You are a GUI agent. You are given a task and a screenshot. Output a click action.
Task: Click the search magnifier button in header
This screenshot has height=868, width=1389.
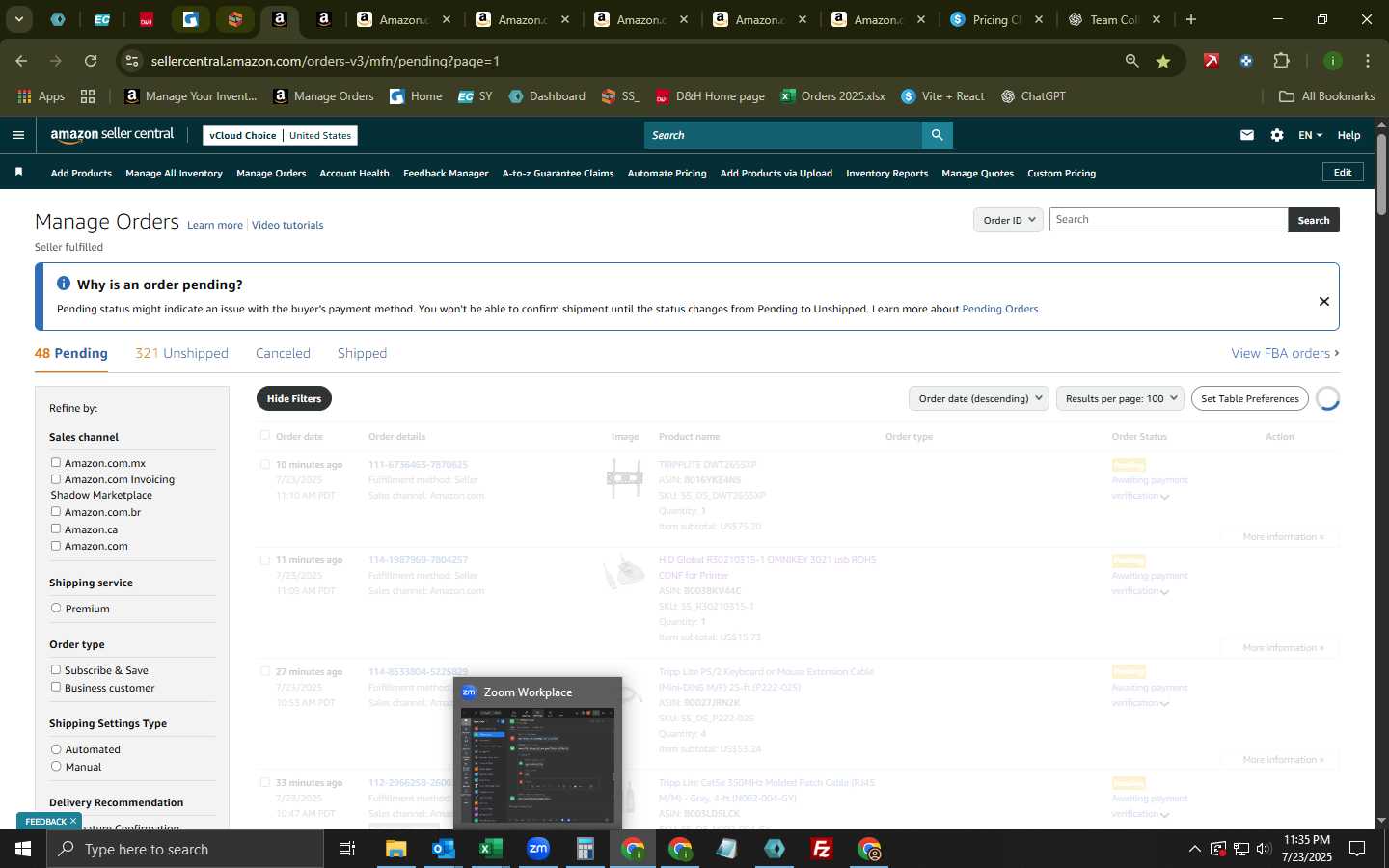[937, 135]
